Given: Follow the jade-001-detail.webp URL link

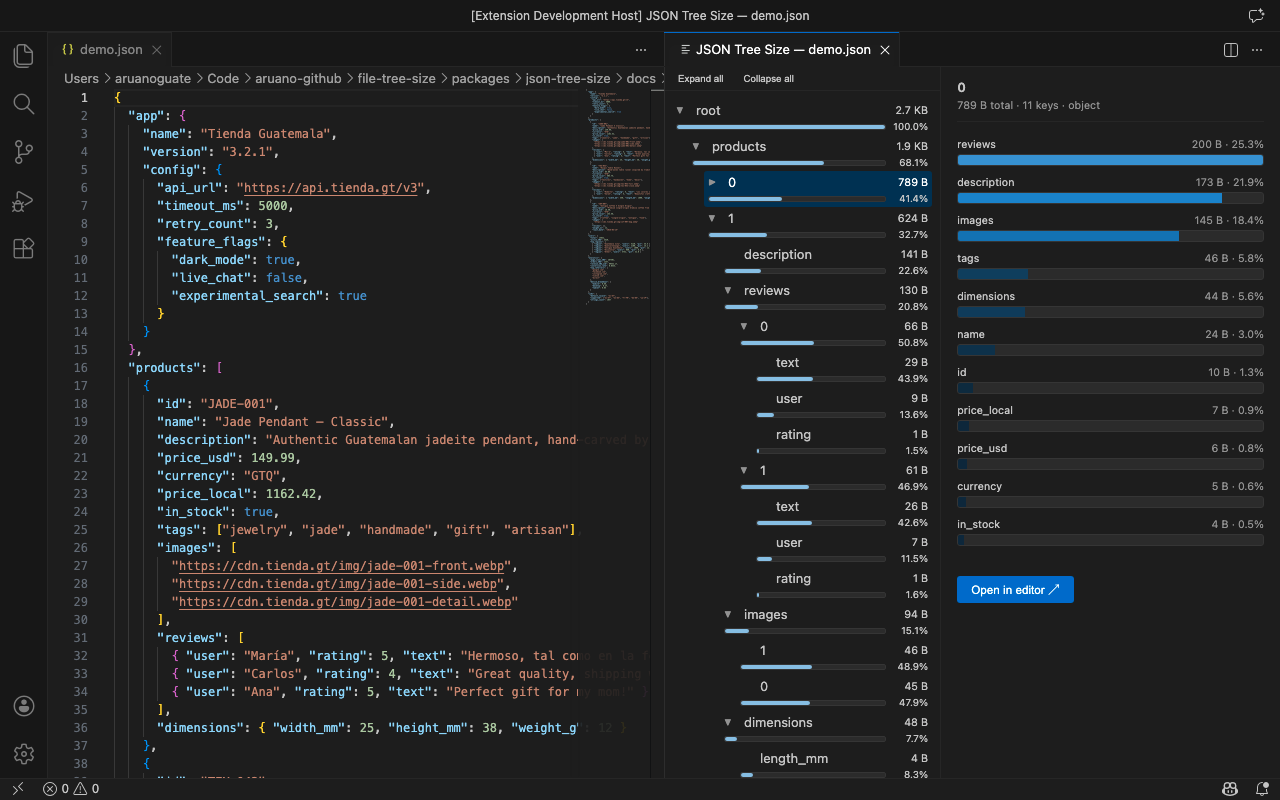Looking at the screenshot, I should pos(345,602).
